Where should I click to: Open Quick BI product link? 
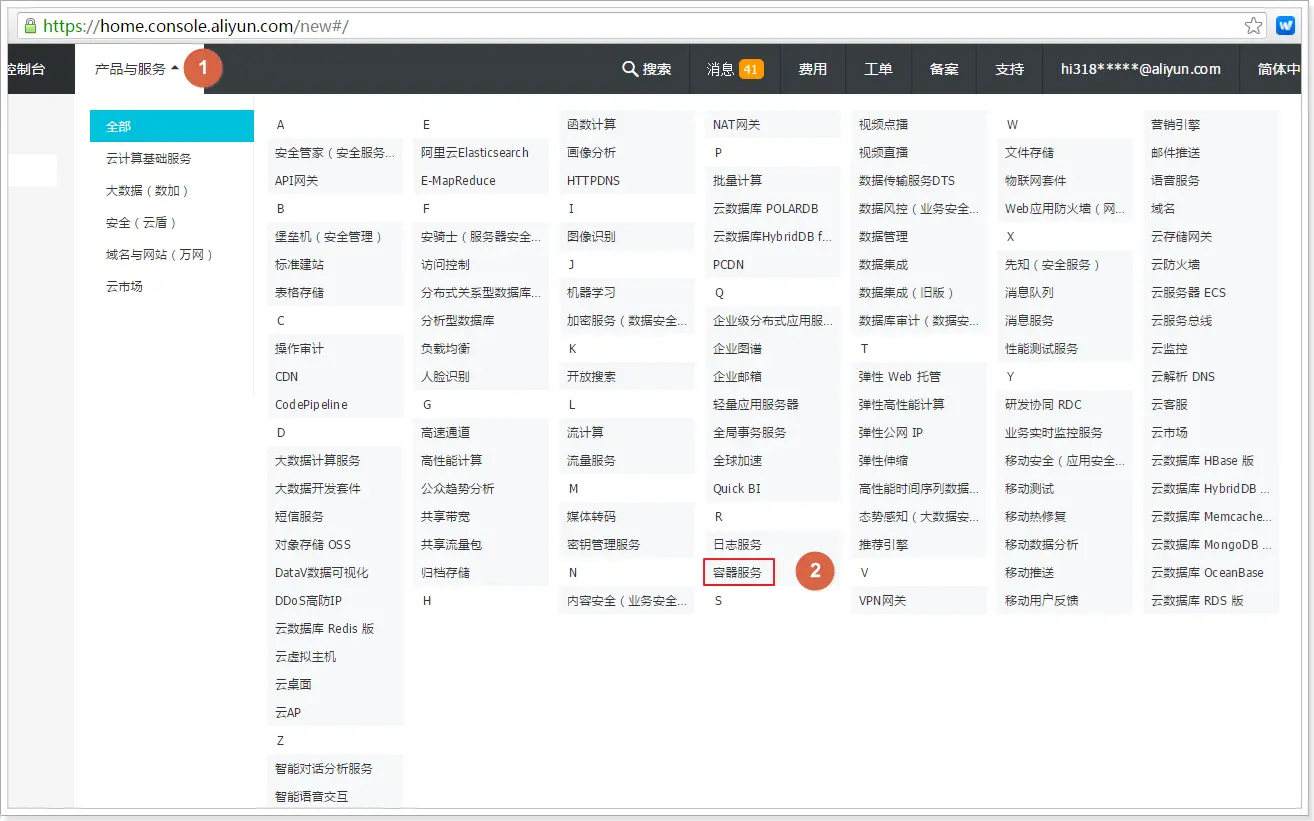tap(736, 489)
